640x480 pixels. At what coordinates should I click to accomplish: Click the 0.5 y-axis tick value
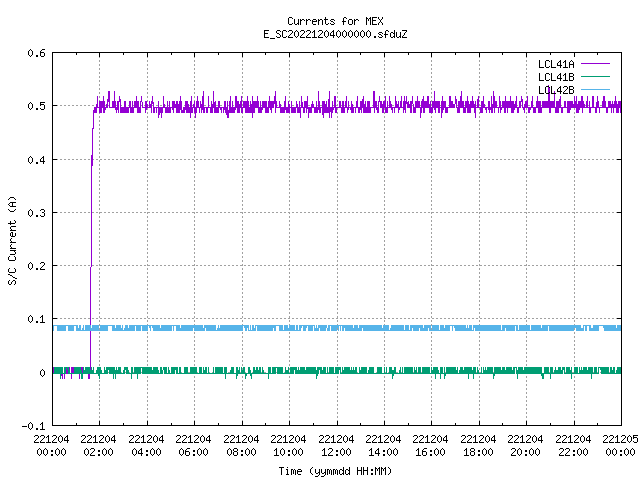click(x=36, y=106)
